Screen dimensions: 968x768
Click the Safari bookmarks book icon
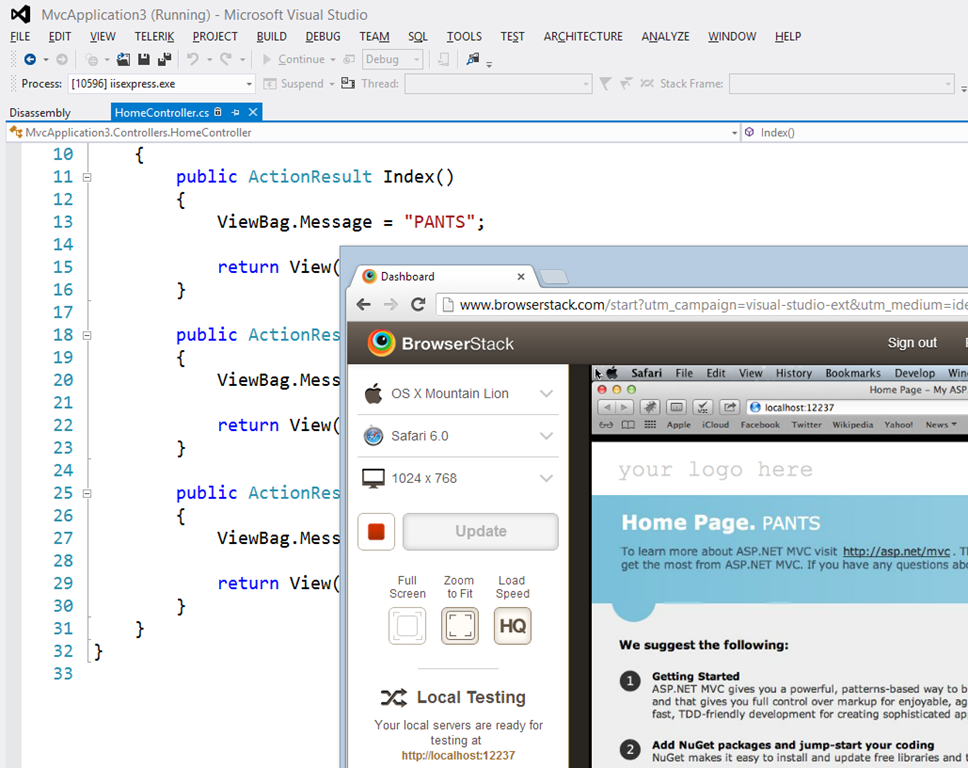pos(628,425)
